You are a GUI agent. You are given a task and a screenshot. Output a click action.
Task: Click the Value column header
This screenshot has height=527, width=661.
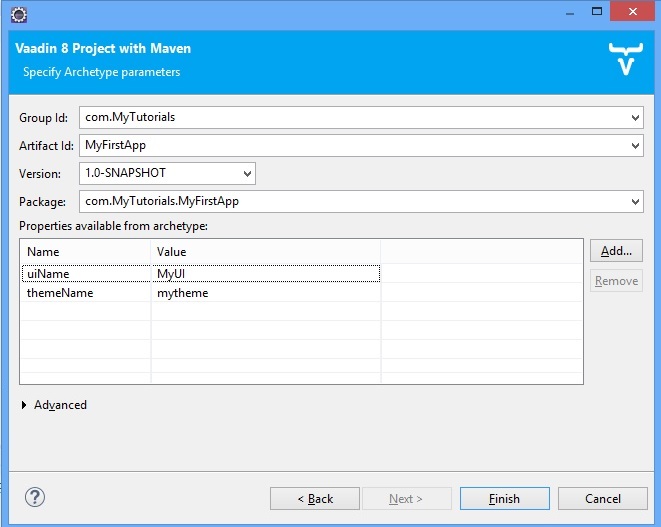[266, 252]
